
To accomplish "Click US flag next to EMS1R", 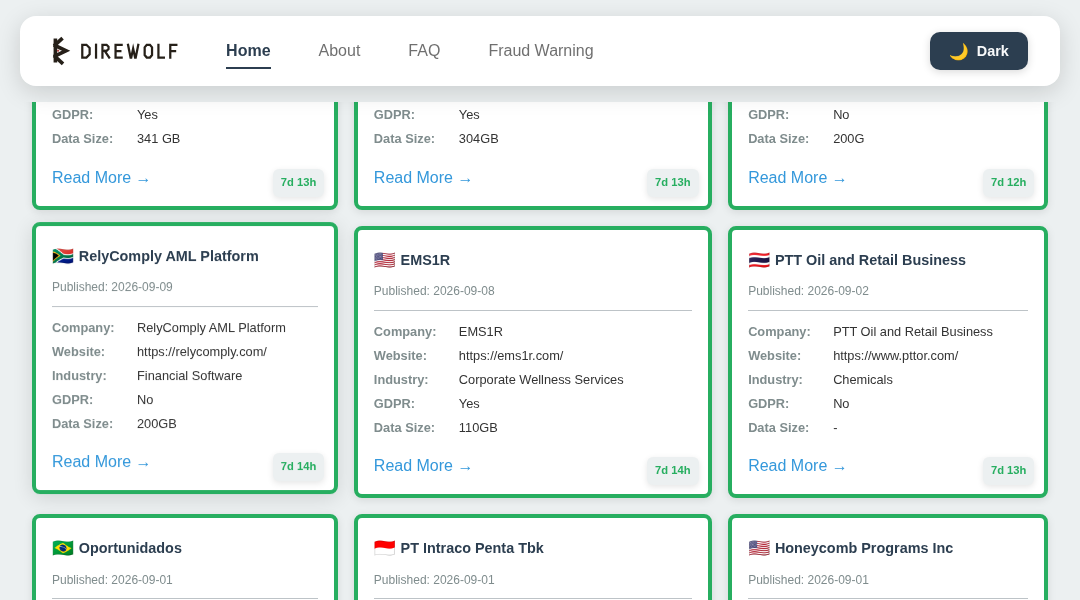I will 384,260.
